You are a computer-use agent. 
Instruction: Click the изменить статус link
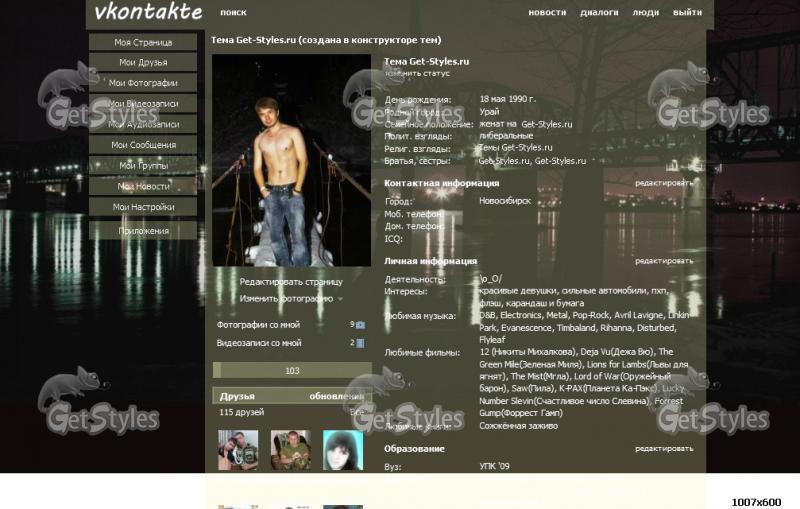pos(417,73)
